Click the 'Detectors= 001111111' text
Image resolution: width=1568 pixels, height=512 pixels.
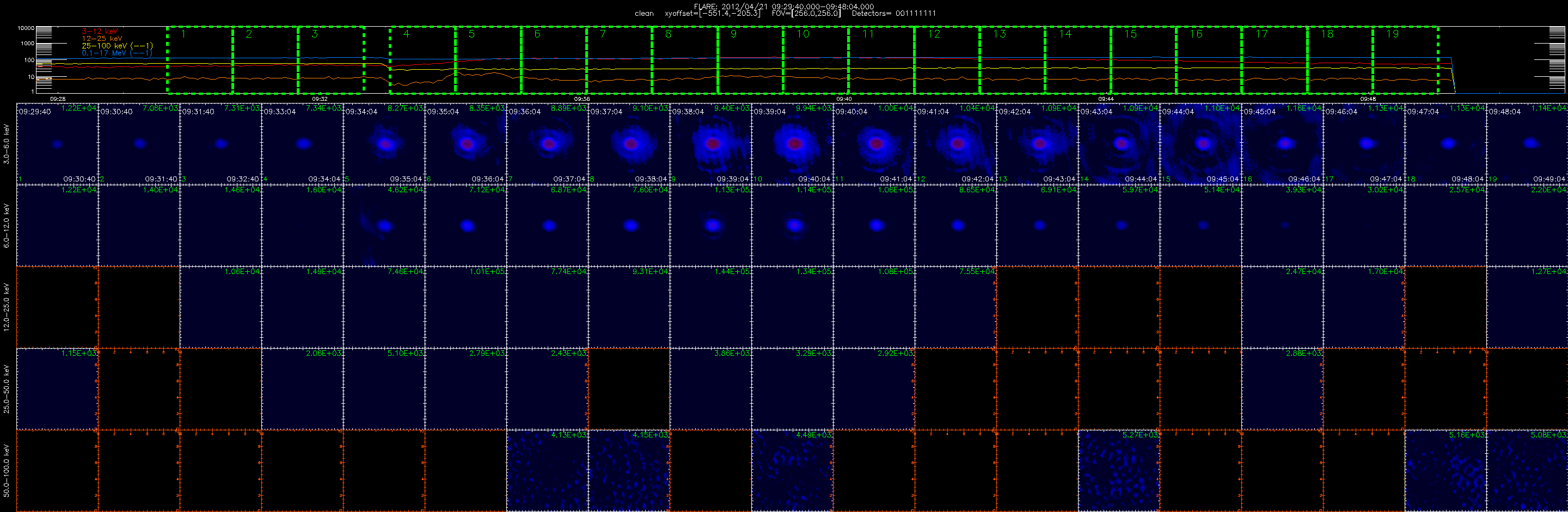[x=893, y=14]
